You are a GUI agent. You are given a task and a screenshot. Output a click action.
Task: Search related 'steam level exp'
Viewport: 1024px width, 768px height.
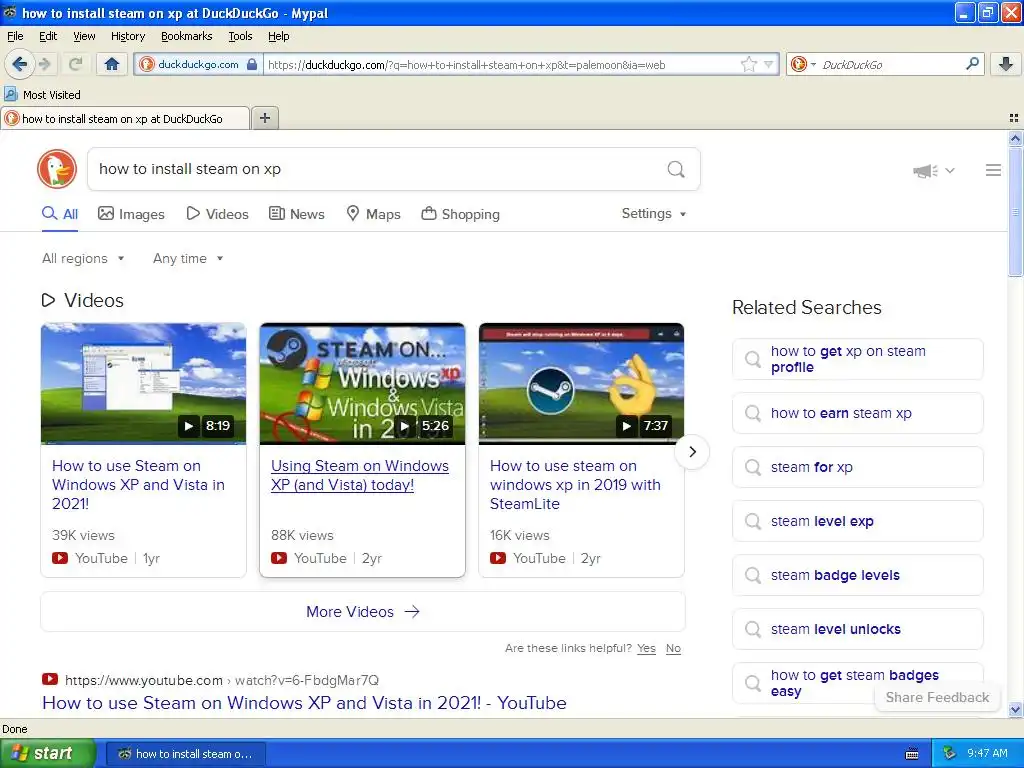857,521
